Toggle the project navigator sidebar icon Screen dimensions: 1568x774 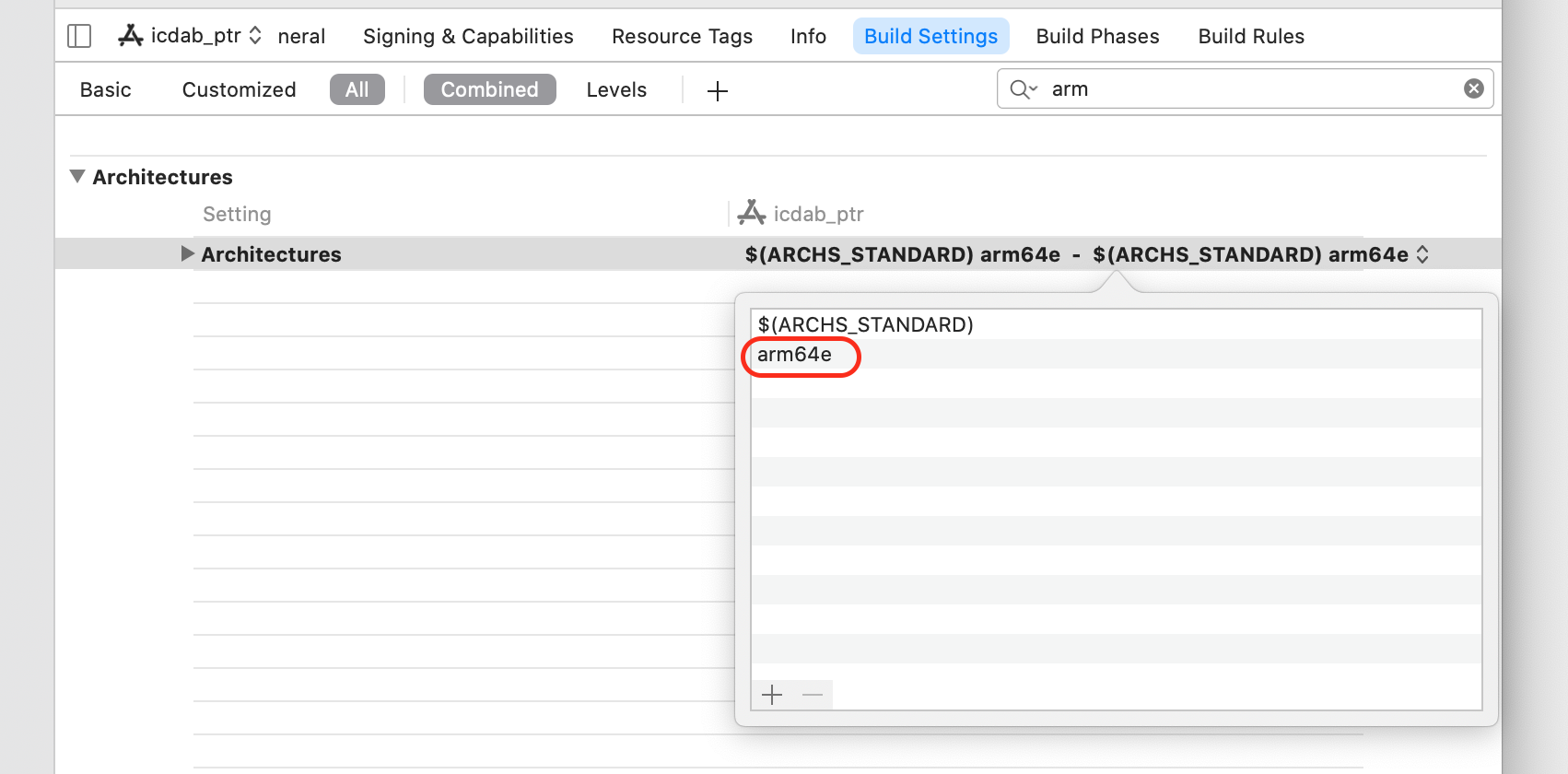(x=79, y=36)
